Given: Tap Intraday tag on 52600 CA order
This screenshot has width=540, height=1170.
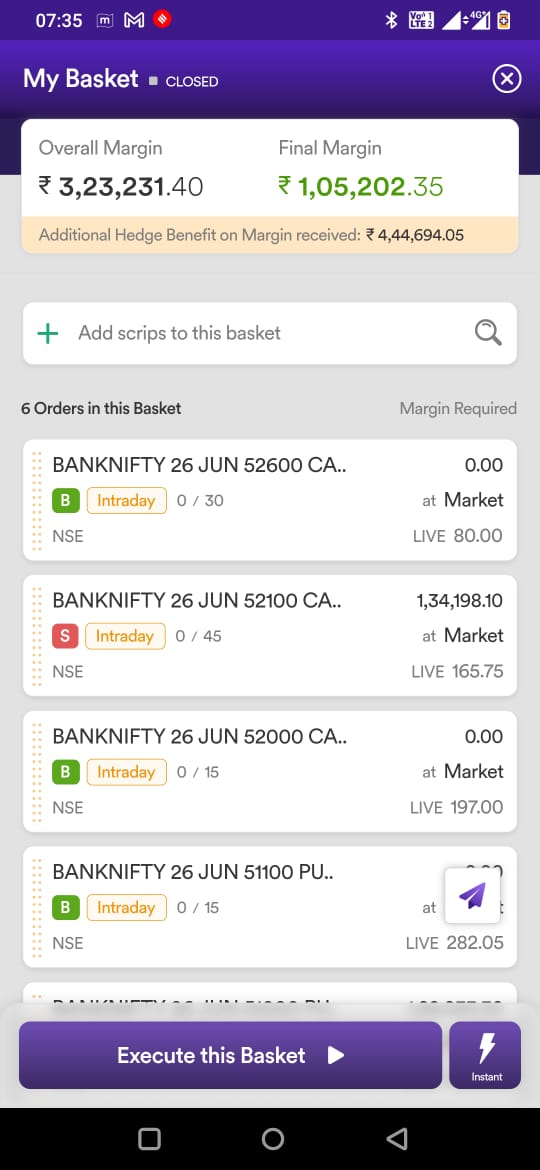Looking at the screenshot, I should point(126,500).
